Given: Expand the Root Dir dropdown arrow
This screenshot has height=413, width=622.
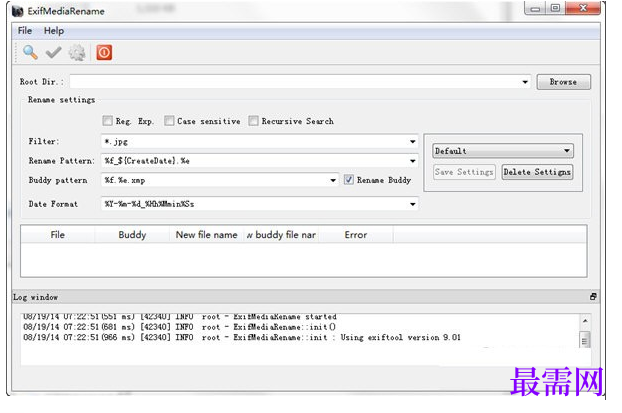Looking at the screenshot, I should 525,82.
